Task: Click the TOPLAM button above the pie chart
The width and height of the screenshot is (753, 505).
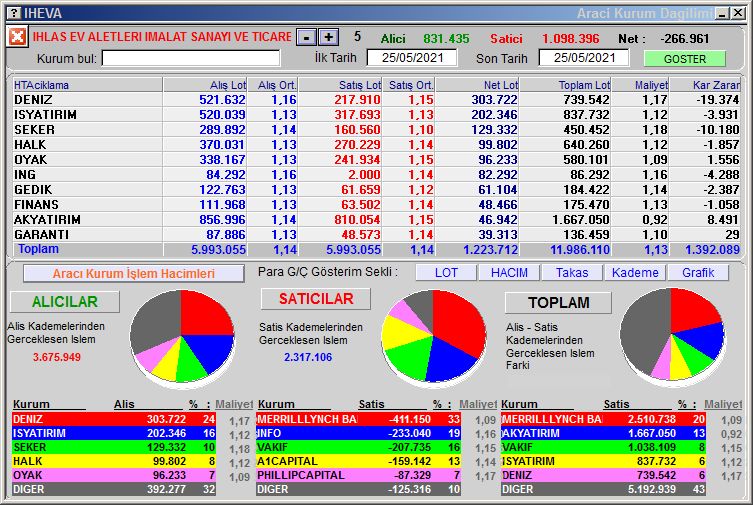Action: (558, 302)
